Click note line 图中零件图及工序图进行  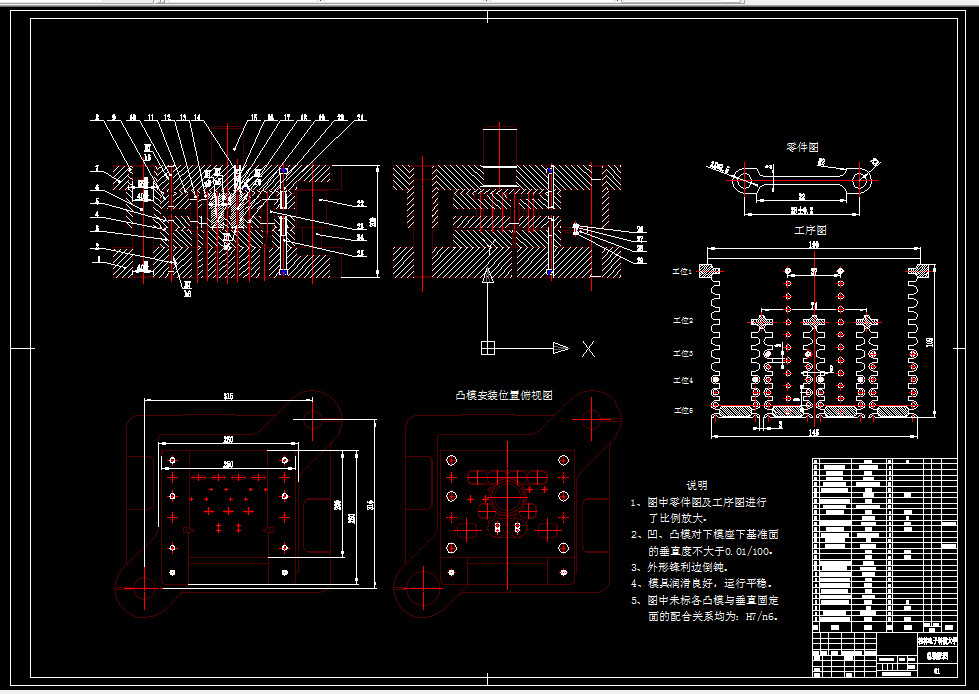pos(707,502)
